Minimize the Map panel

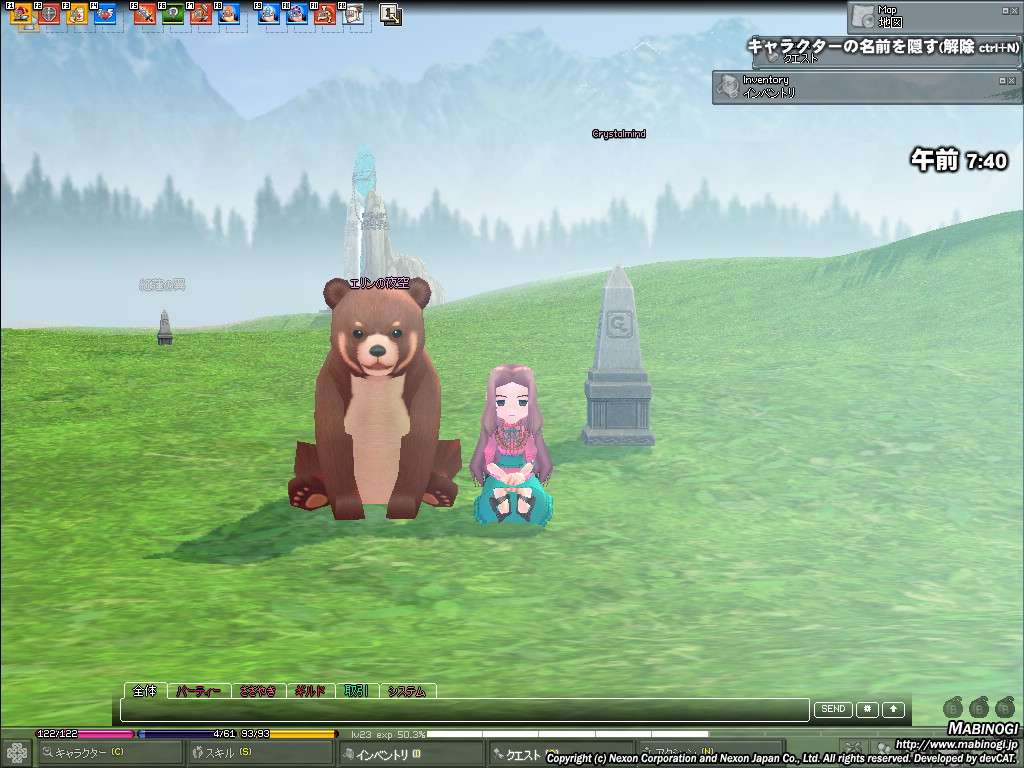[x=1004, y=10]
